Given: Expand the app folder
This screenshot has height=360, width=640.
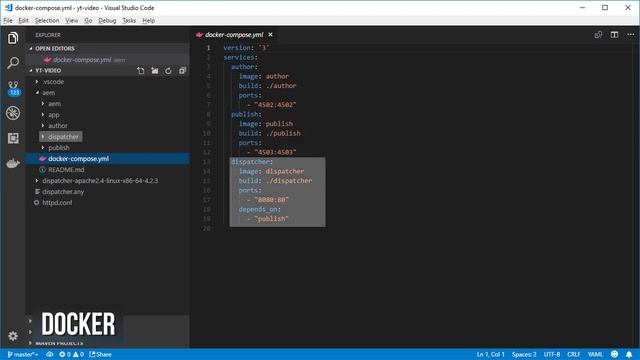Looking at the screenshot, I should pyautogui.click(x=53, y=115).
